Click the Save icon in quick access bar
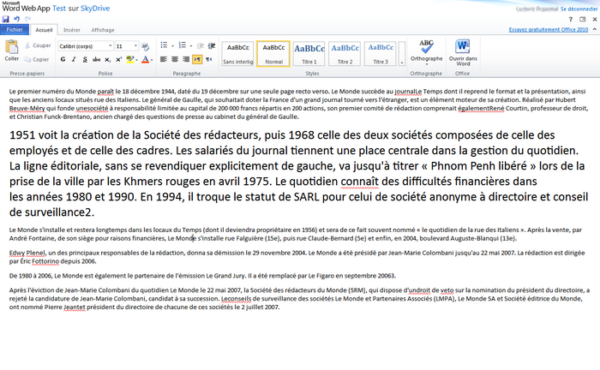 6,19
